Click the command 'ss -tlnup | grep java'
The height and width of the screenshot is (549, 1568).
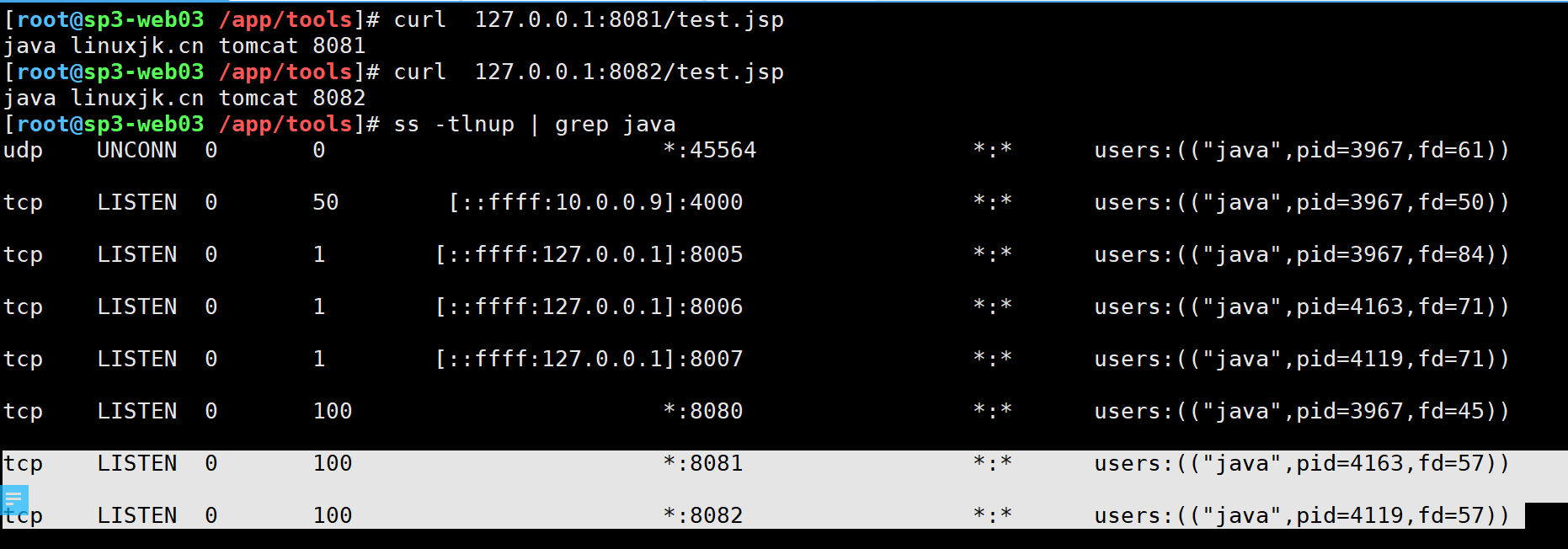pos(535,125)
